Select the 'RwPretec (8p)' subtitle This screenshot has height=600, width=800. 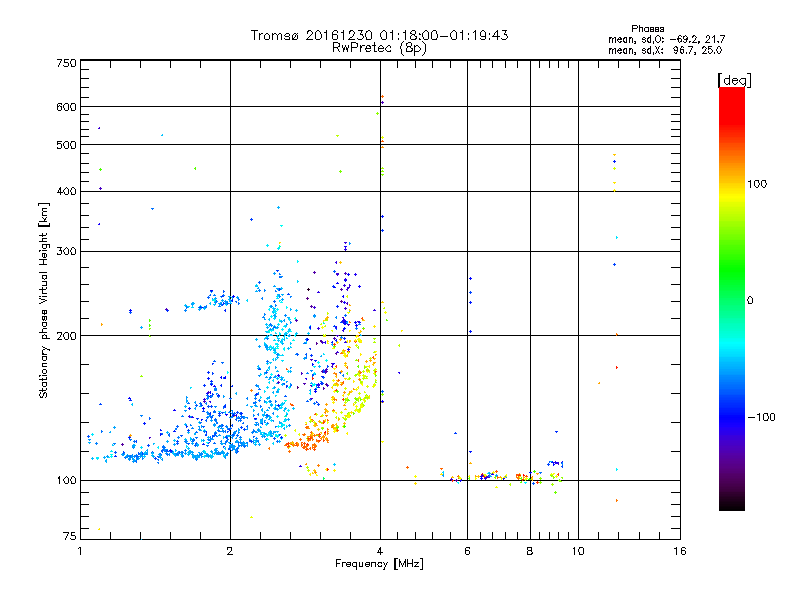[379, 48]
